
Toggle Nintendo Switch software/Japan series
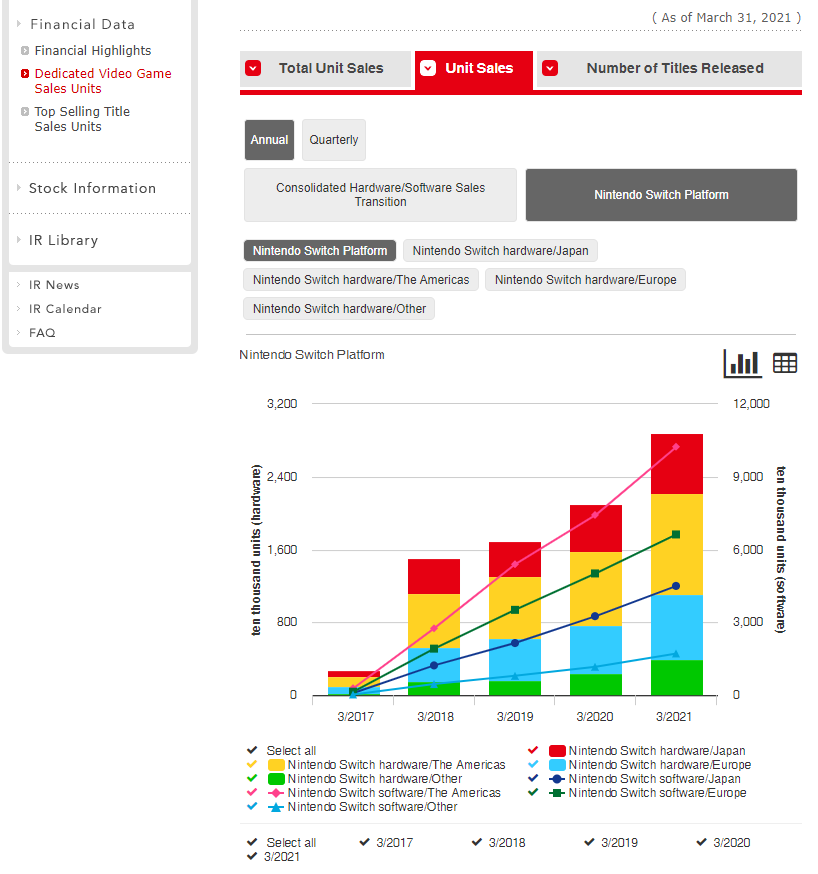click(533, 778)
